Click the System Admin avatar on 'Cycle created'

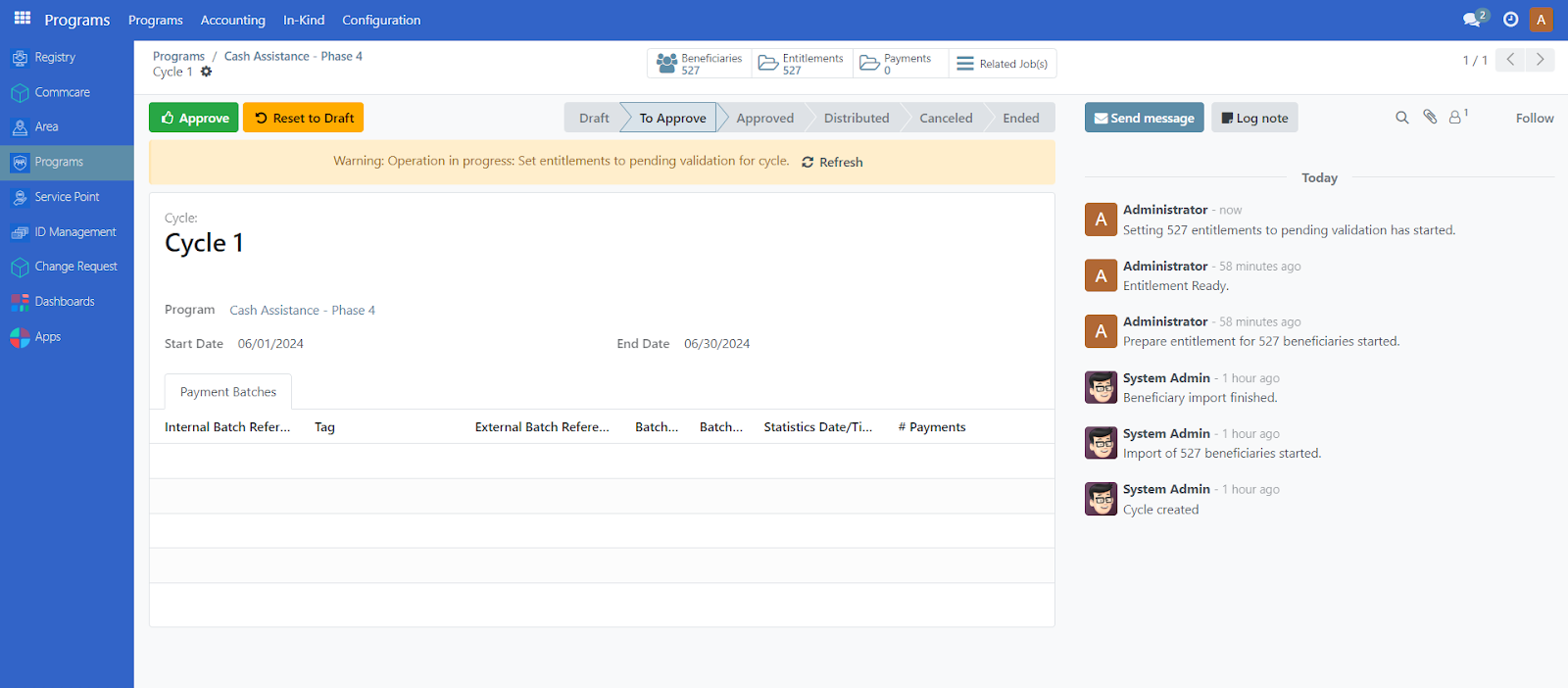(x=1101, y=499)
